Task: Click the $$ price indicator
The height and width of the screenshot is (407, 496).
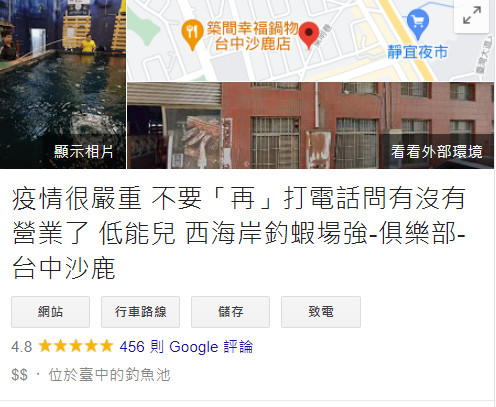Action: click(x=19, y=375)
